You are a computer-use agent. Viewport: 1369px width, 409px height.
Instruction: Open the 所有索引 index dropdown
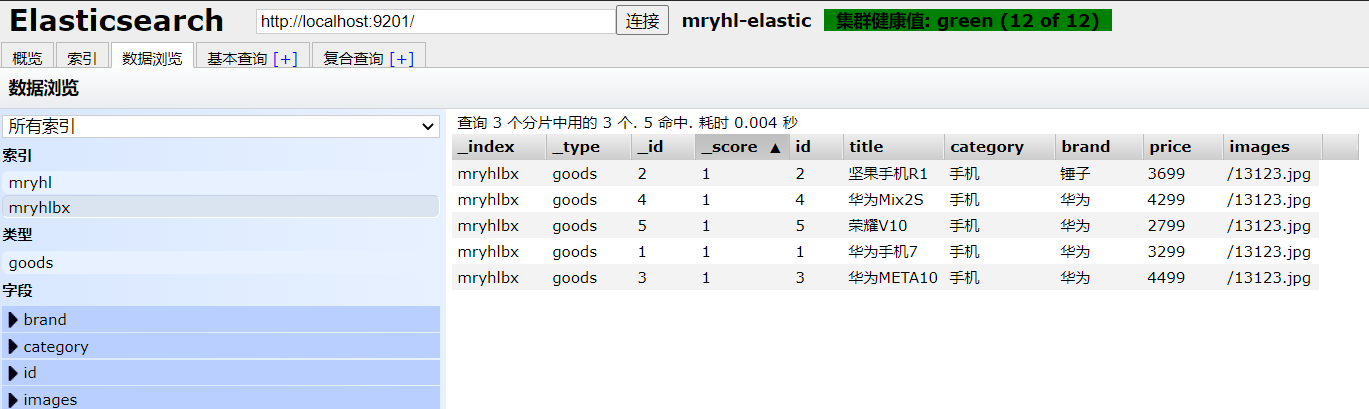point(220,126)
